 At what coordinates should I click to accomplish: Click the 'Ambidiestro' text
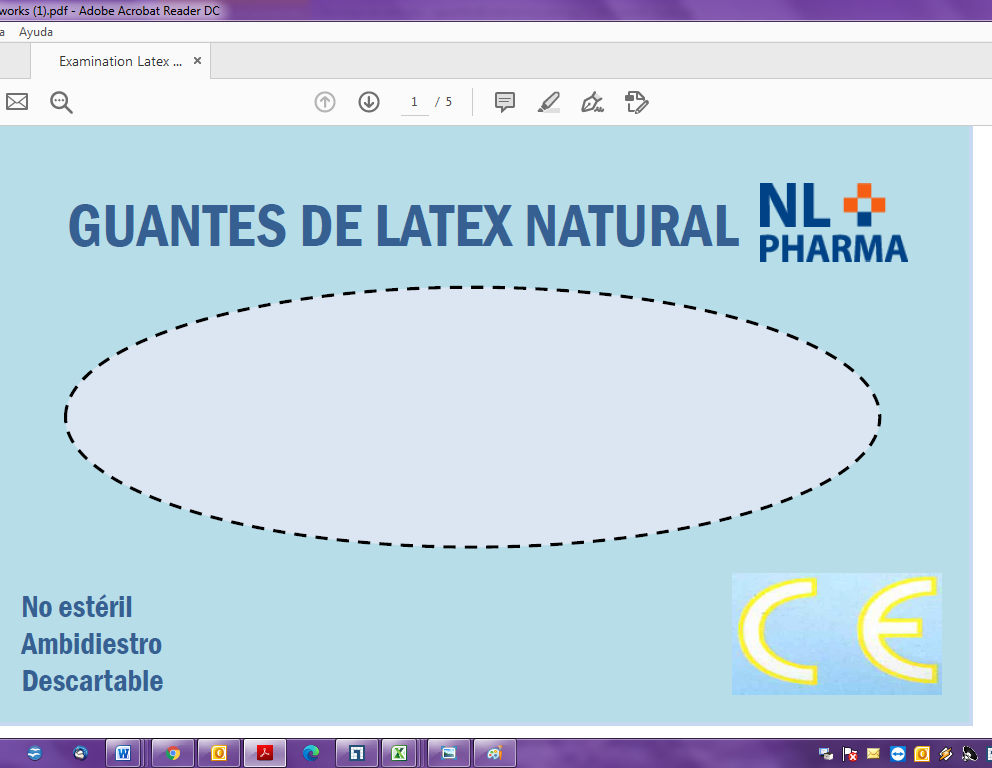[x=92, y=644]
